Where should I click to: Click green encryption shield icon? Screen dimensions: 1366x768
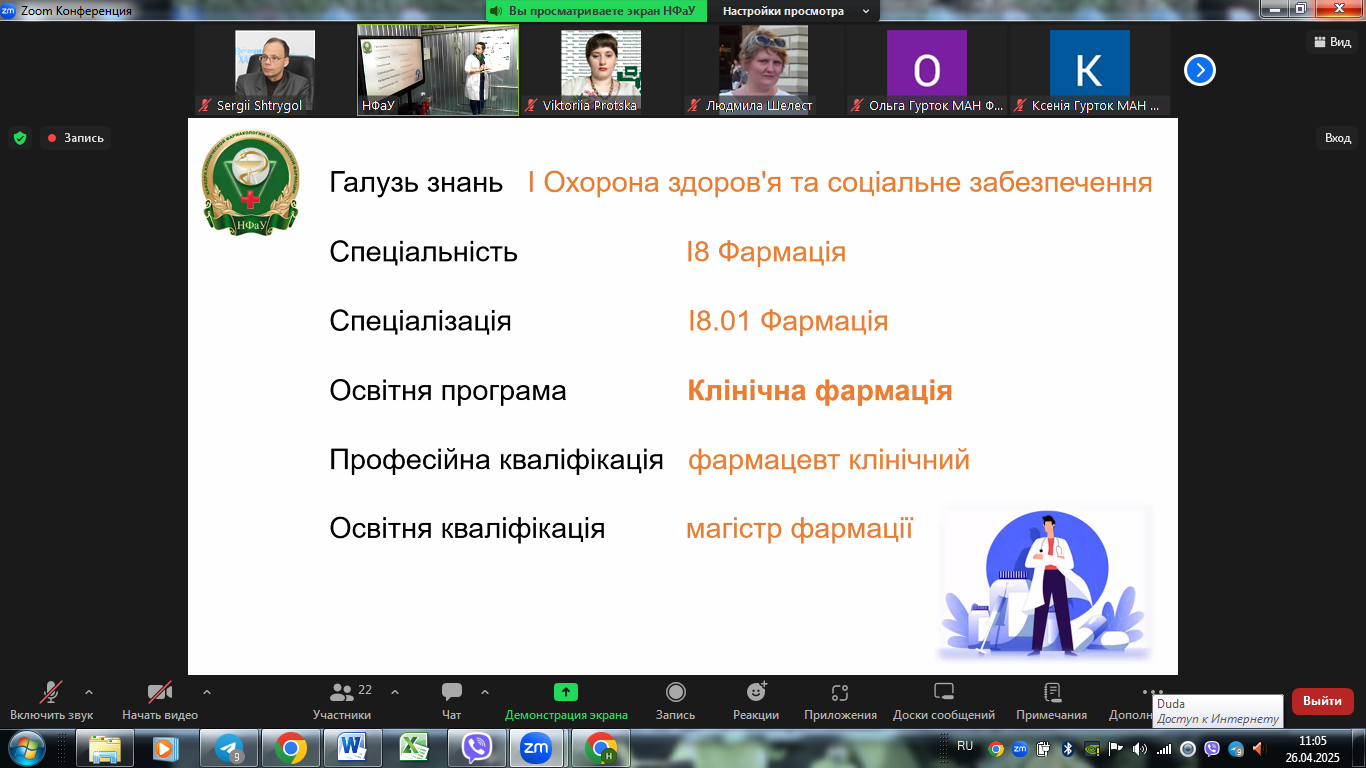click(20, 138)
